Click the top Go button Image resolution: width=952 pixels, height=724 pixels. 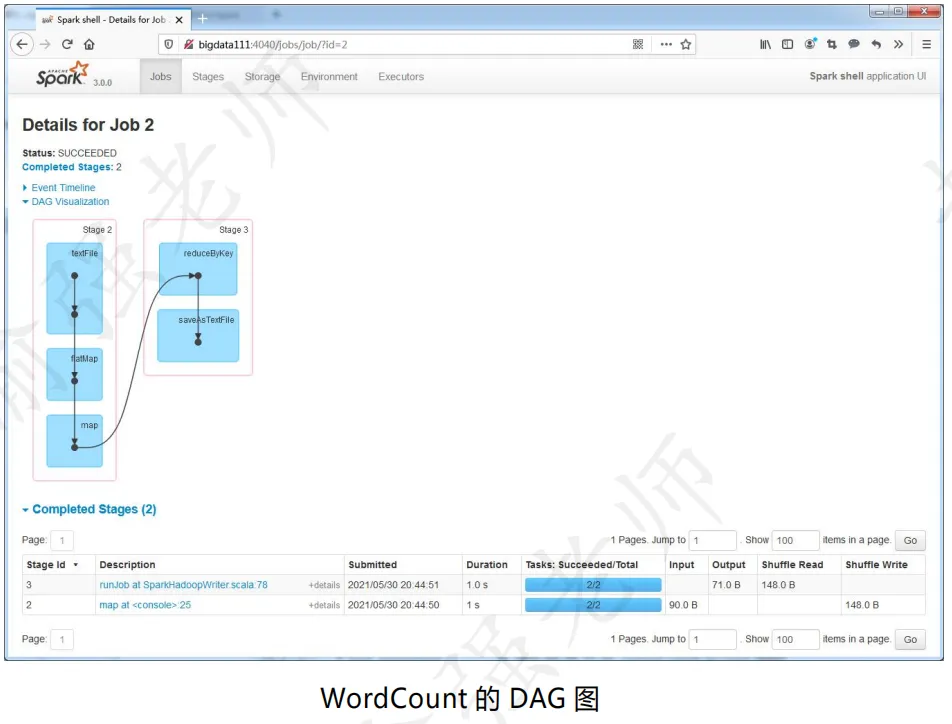click(910, 540)
